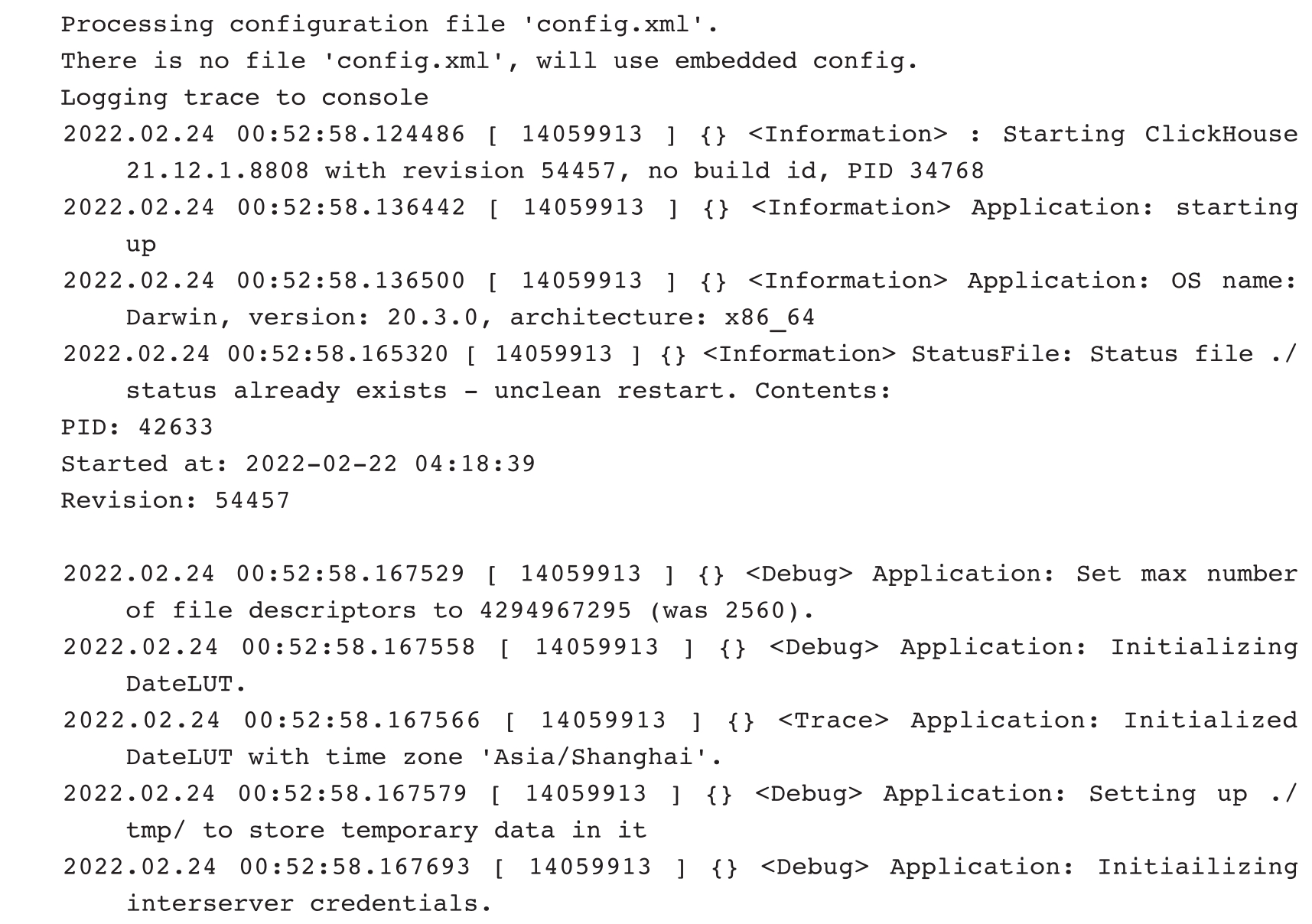Click the 'Started at: 2022-02-22' line
The width and height of the screenshot is (1312, 924).
pos(298,464)
